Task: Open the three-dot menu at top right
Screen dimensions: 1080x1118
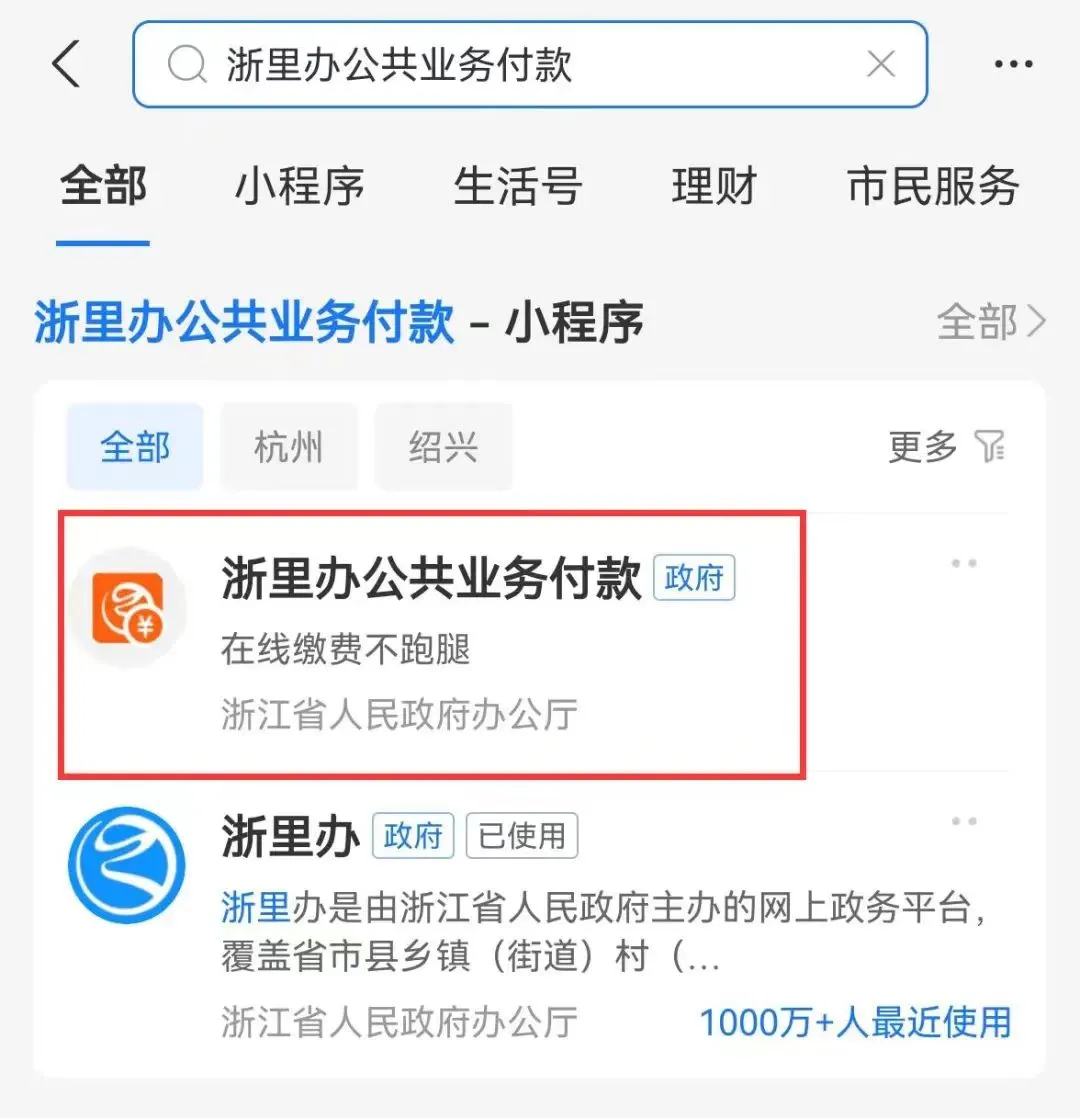Action: 1014,64
